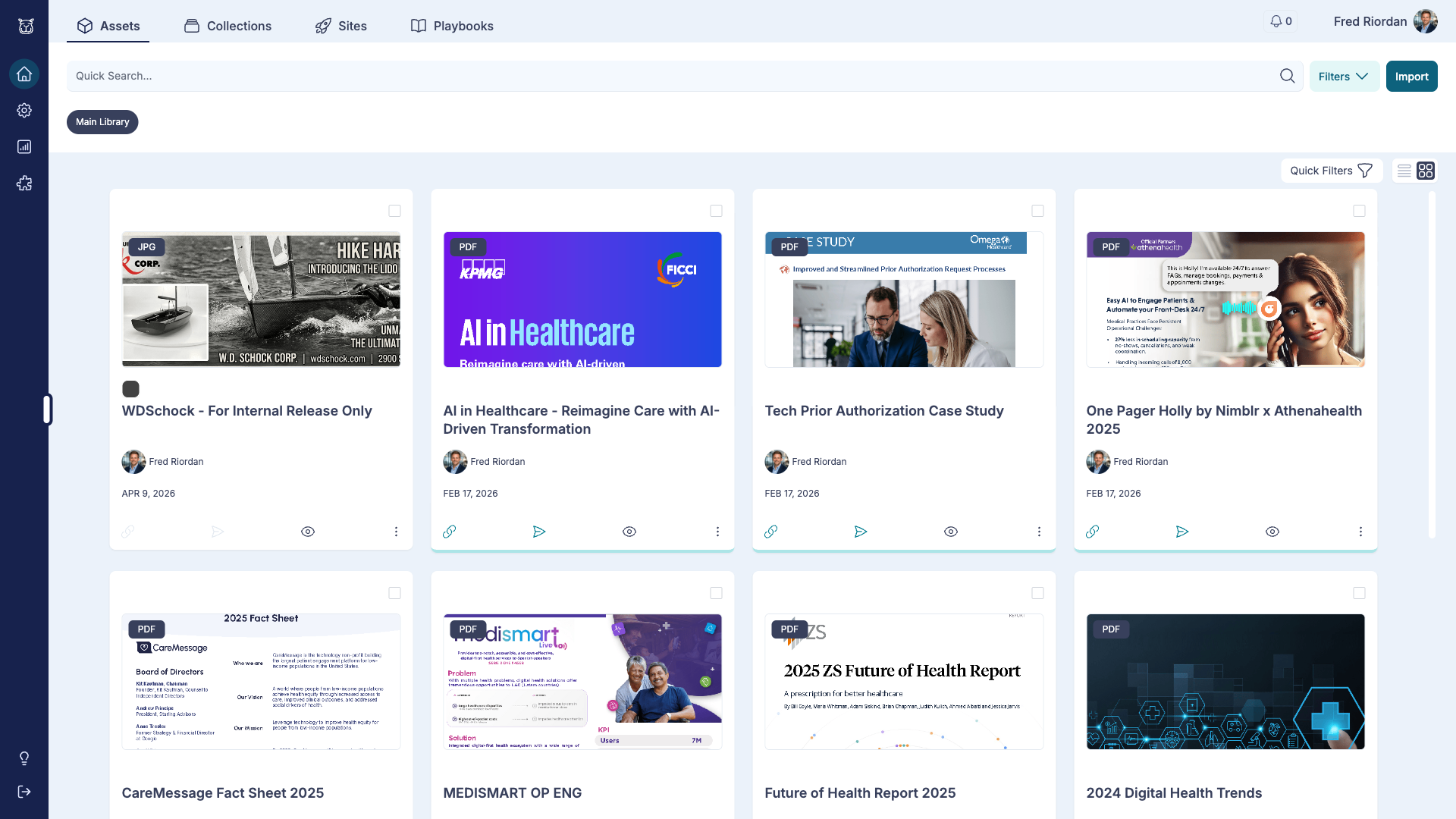Open the search magnifier in the search bar
This screenshot has height=819, width=1456.
coord(1287,76)
